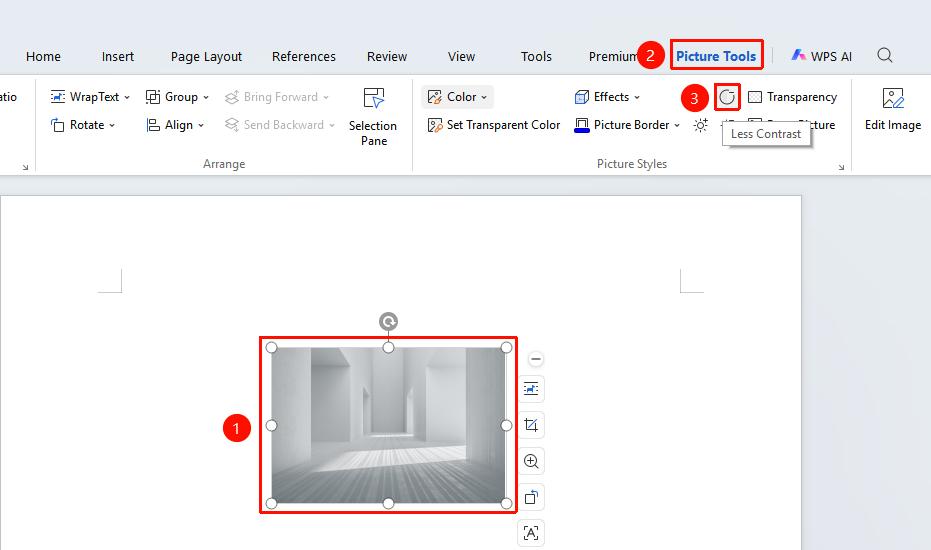Click the floating layout options icon
This screenshot has width=931, height=550.
[x=531, y=389]
